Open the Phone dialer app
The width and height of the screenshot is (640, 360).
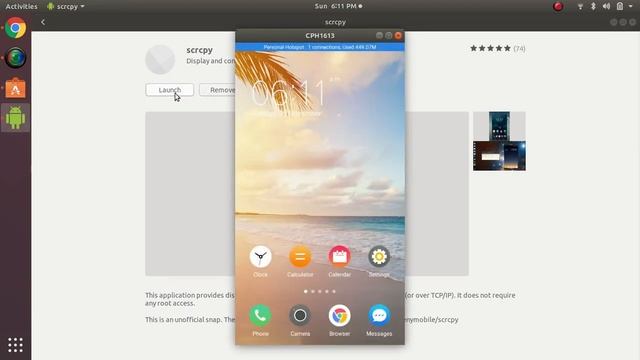260,316
